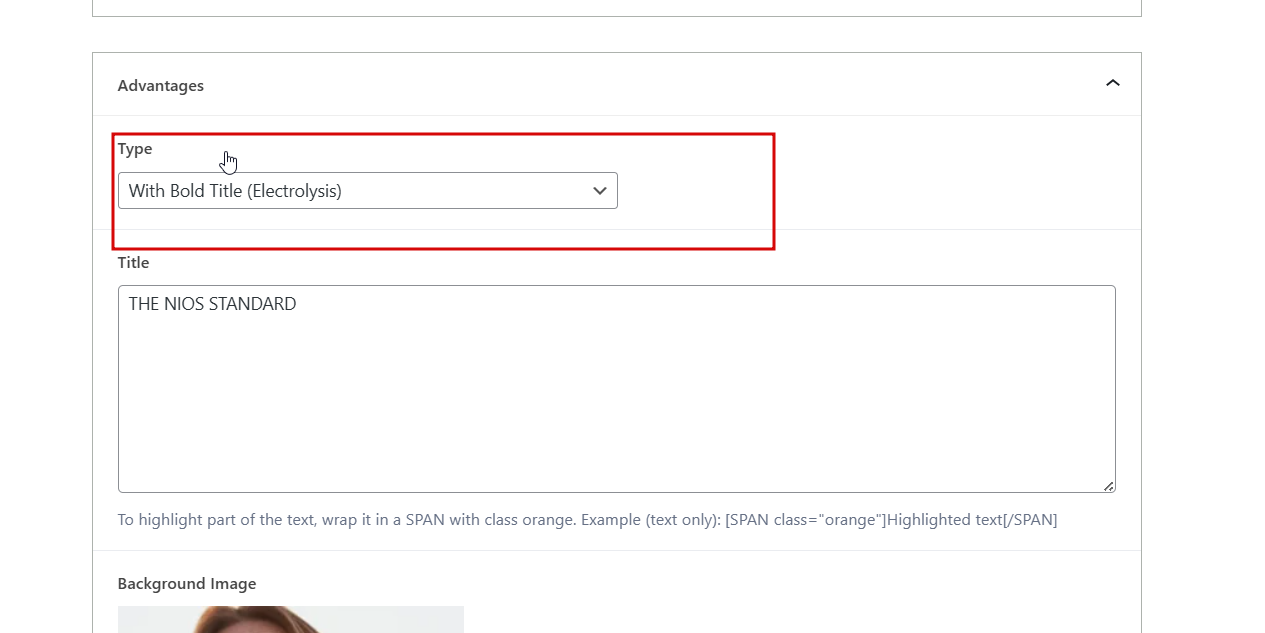Click the panel above the Advantages section
The image size is (1265, 633).
[617, 8]
